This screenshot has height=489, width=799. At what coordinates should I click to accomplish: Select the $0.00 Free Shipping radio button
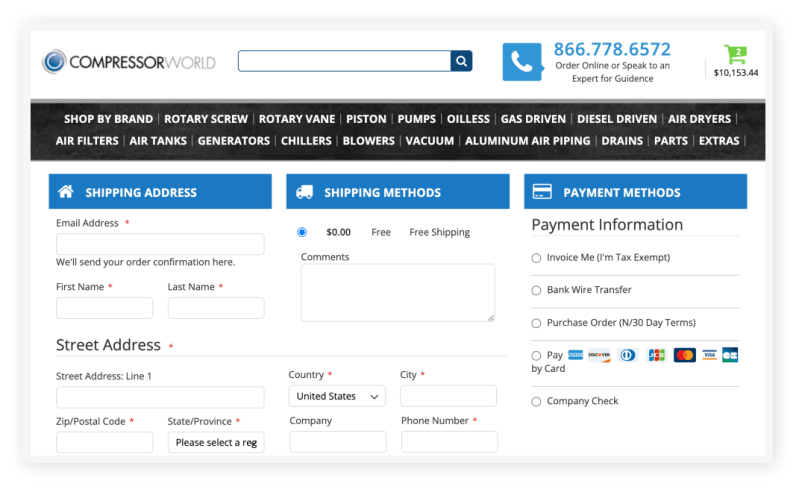coord(302,232)
